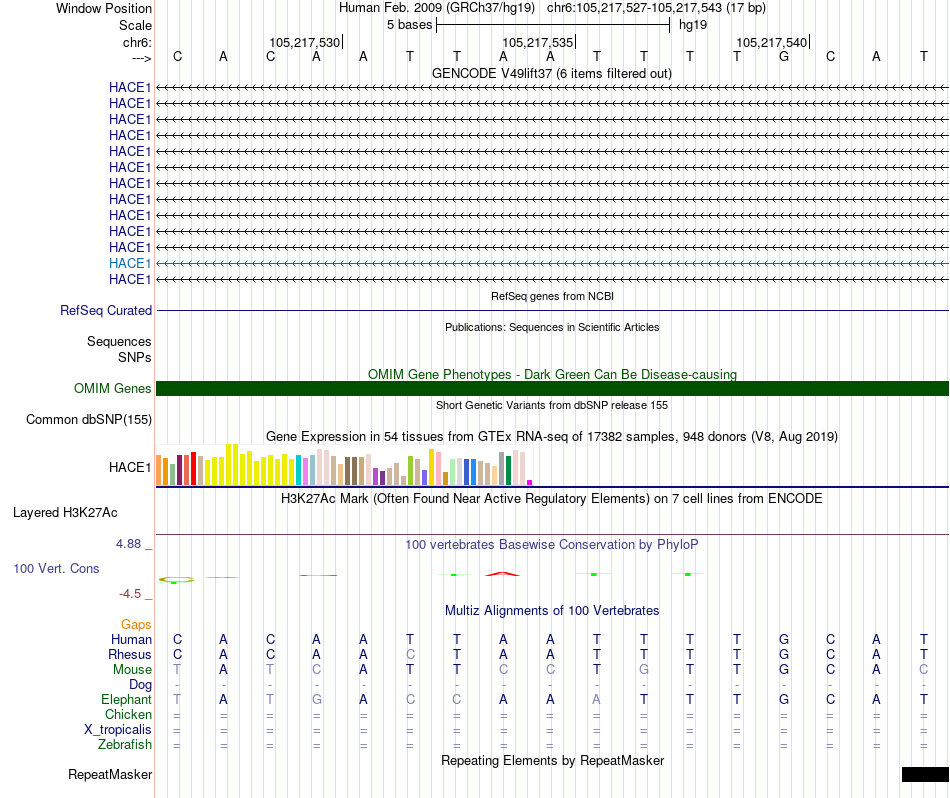Click the Multiz Alignments of 100 Vertebrates title
The image size is (950, 798).
pyautogui.click(x=552, y=610)
